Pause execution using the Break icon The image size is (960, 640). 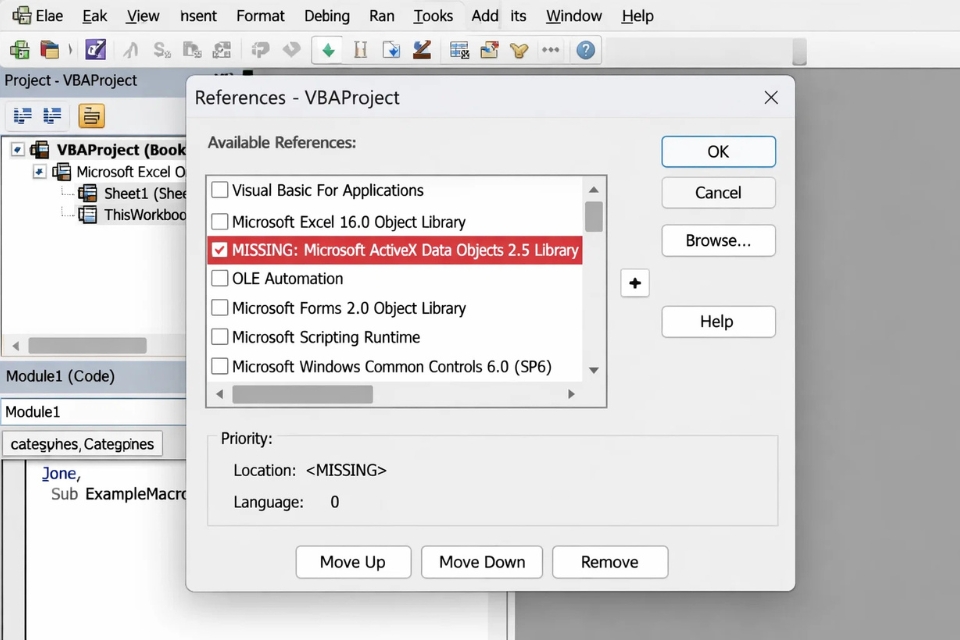click(359, 49)
